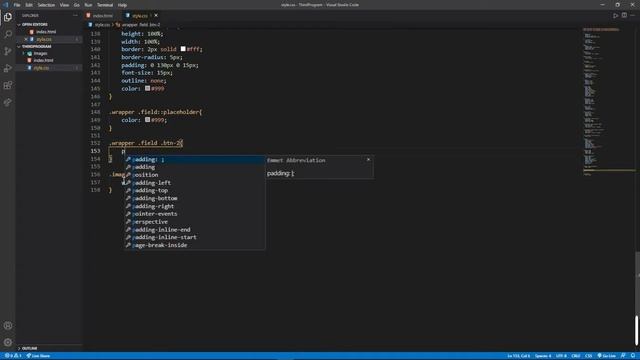The image size is (640, 360).
Task: Choose the 'page-break-inside' suggestion
Action: [x=195, y=245]
